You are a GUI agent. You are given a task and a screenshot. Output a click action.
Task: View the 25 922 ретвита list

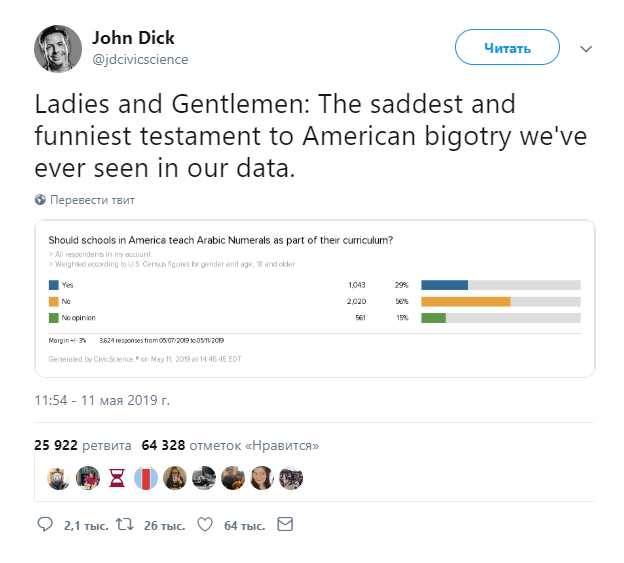coord(83,445)
